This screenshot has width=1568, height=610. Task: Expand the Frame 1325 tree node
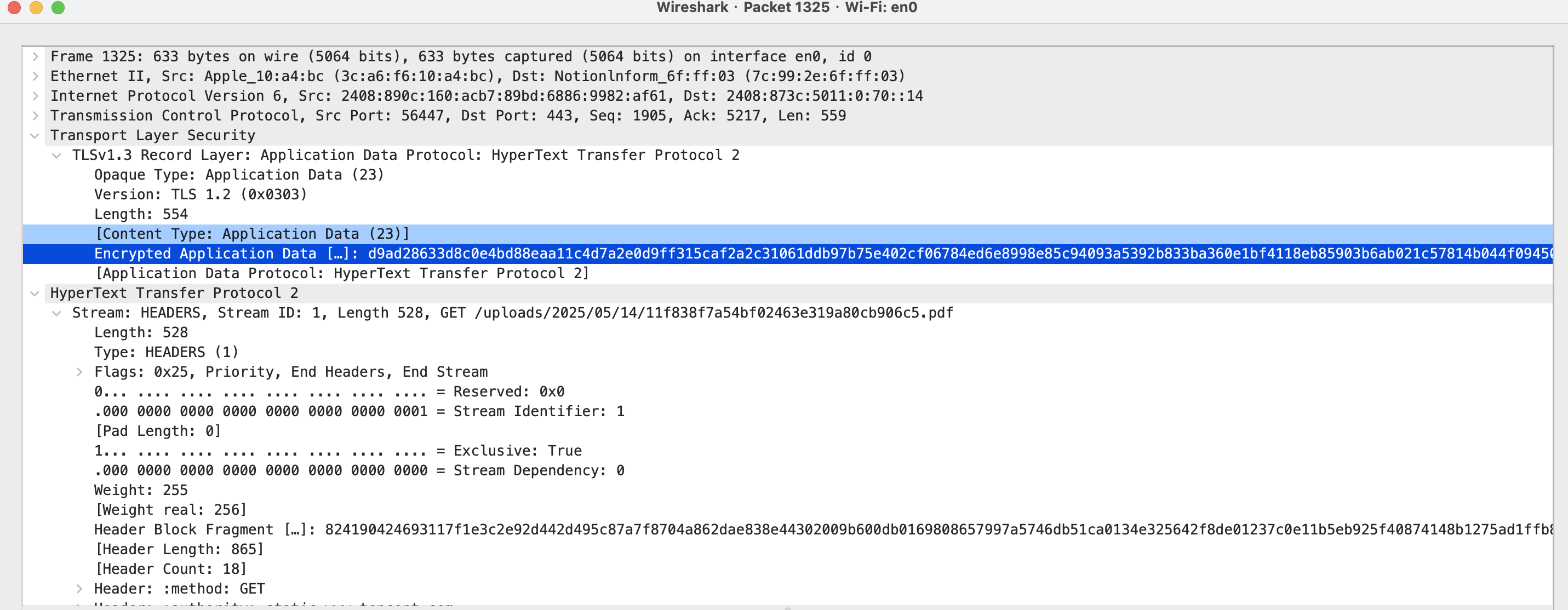click(35, 56)
